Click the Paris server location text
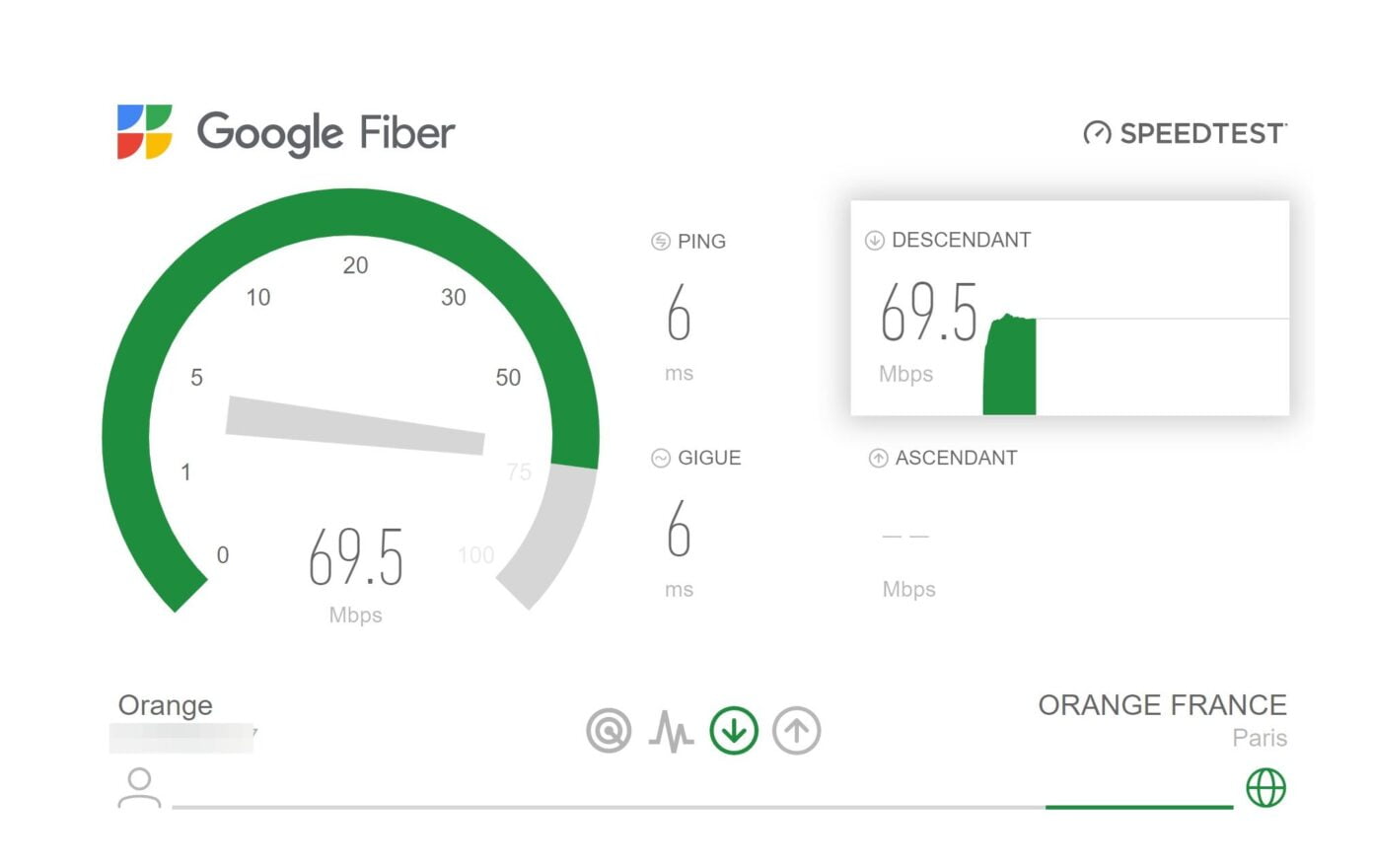This screenshot has height=868, width=1373. pos(1260,738)
